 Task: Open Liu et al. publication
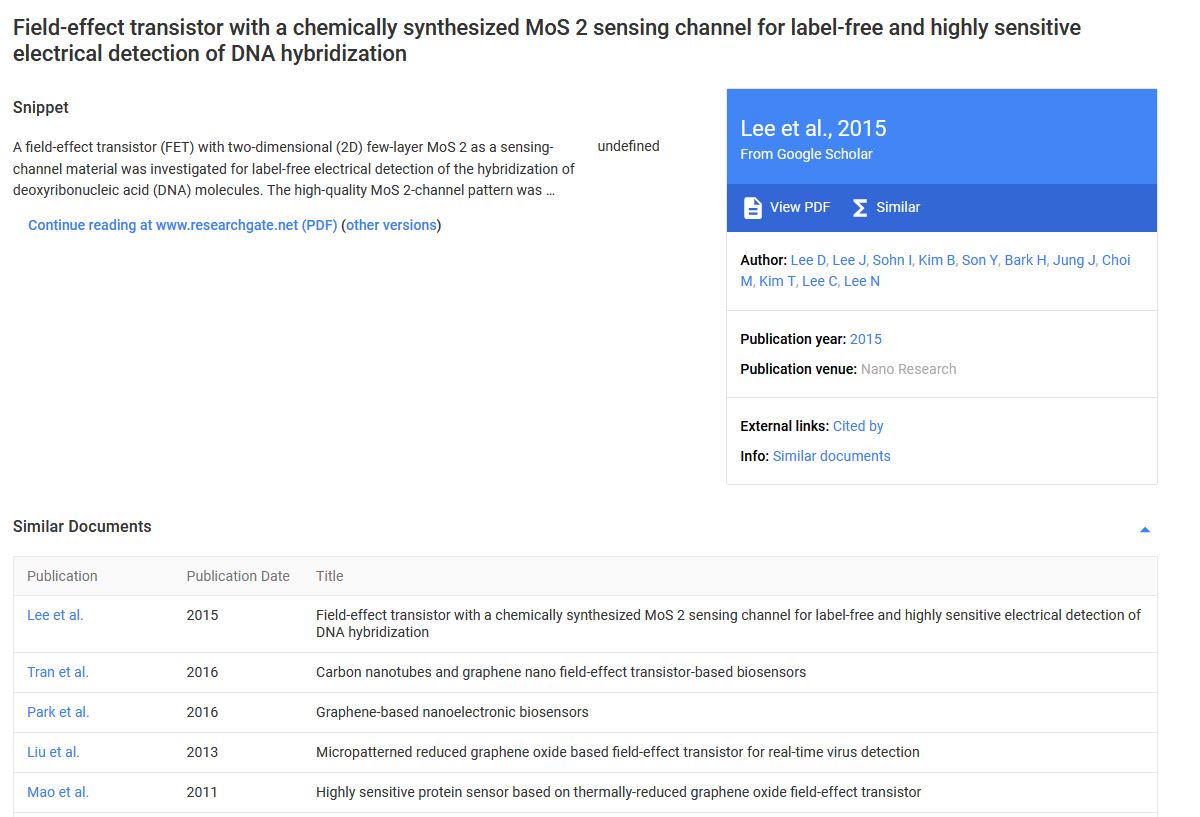[53, 752]
